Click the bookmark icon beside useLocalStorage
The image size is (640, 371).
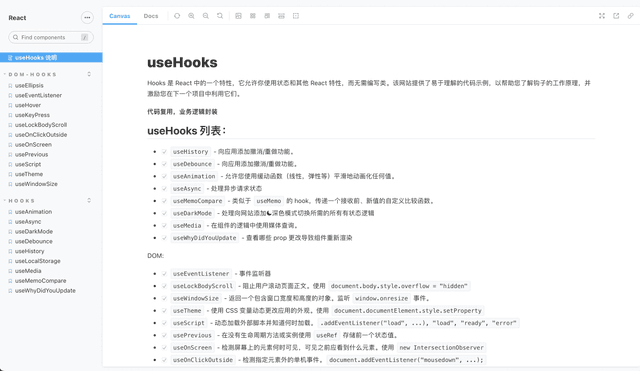pos(10,261)
